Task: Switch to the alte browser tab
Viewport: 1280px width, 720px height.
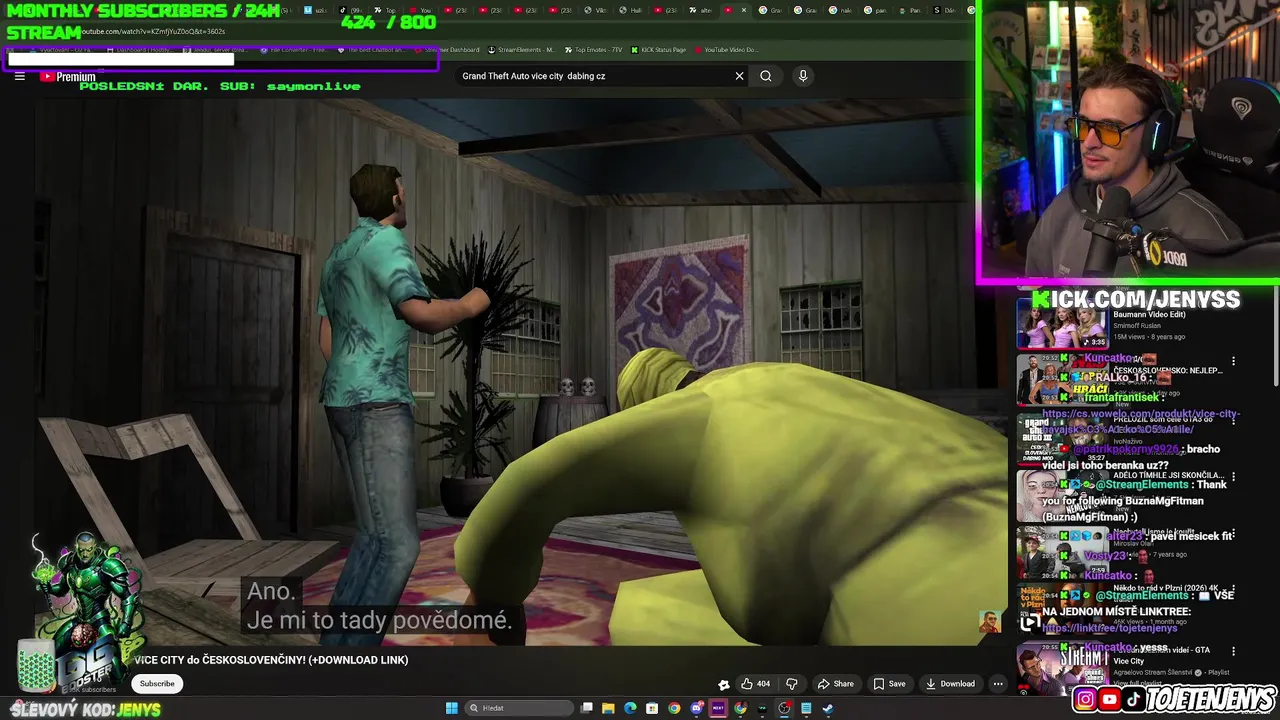Action: (x=700, y=10)
